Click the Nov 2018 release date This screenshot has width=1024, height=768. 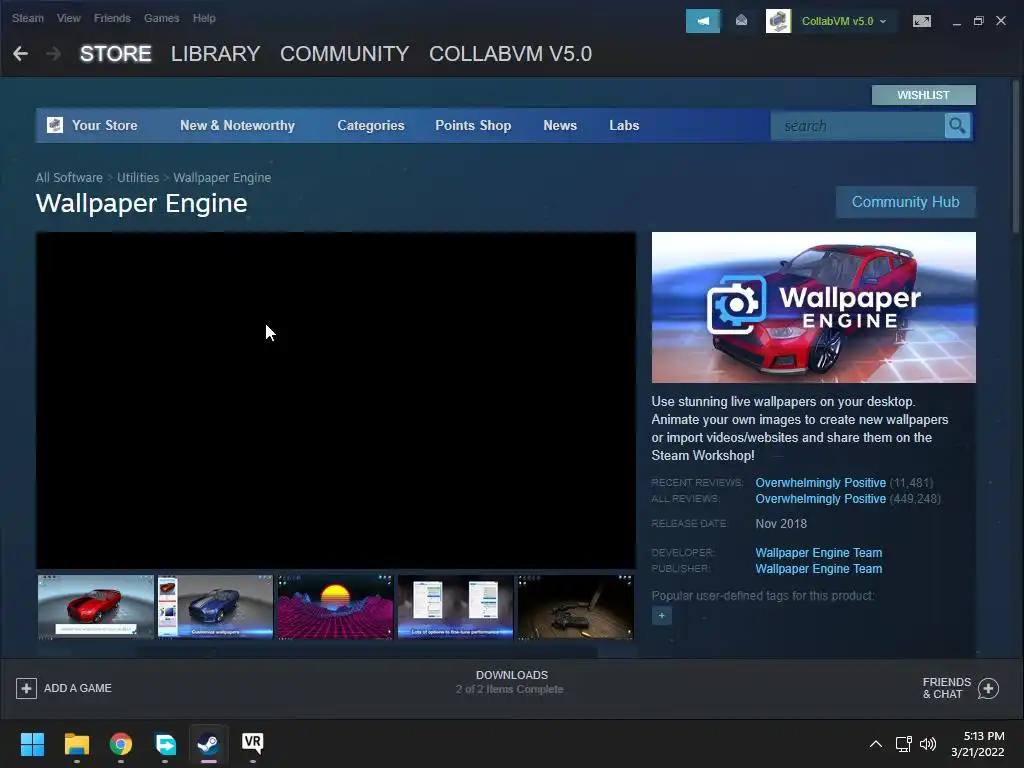click(x=781, y=524)
